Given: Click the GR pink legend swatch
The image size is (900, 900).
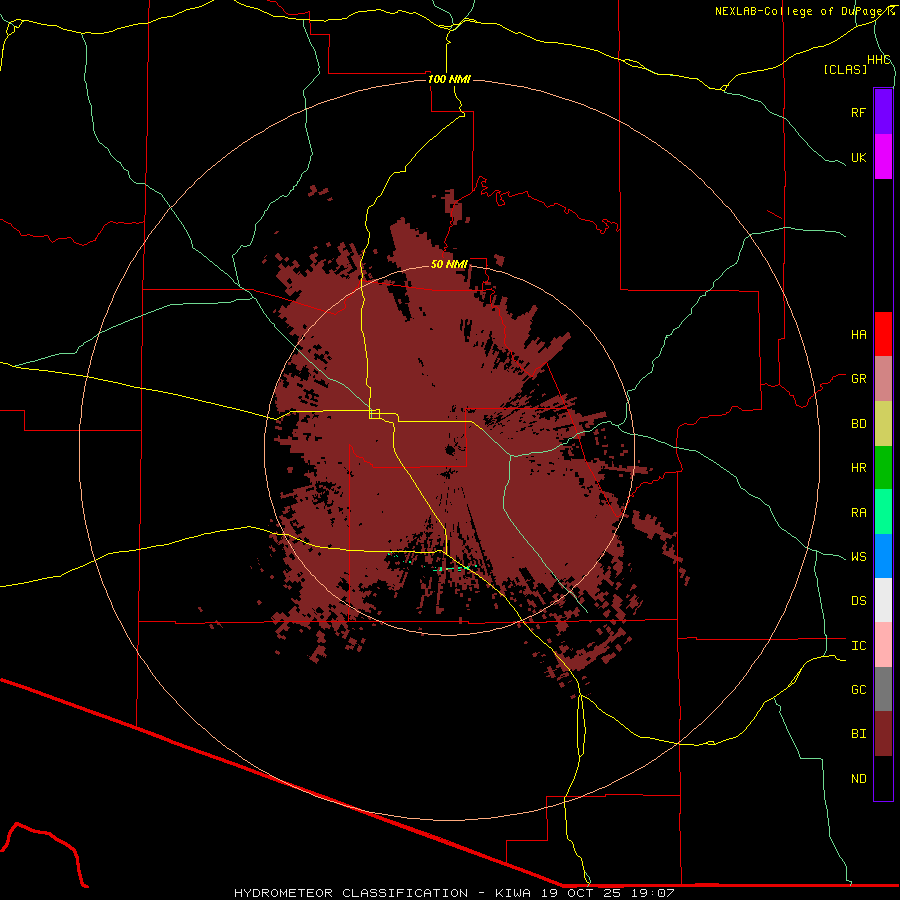Looking at the screenshot, I should click(883, 379).
